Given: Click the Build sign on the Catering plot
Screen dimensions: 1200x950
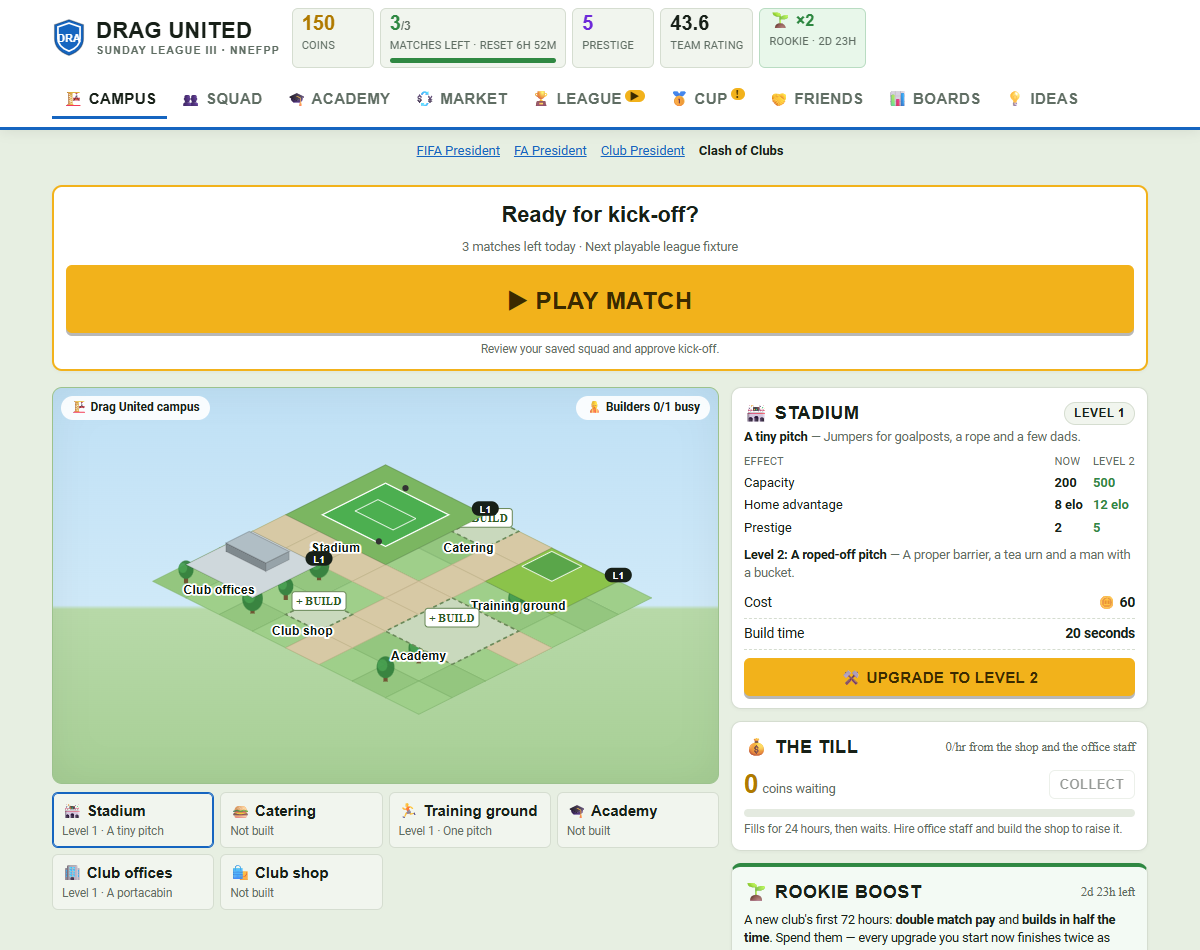Looking at the screenshot, I should pyautogui.click(x=490, y=519).
